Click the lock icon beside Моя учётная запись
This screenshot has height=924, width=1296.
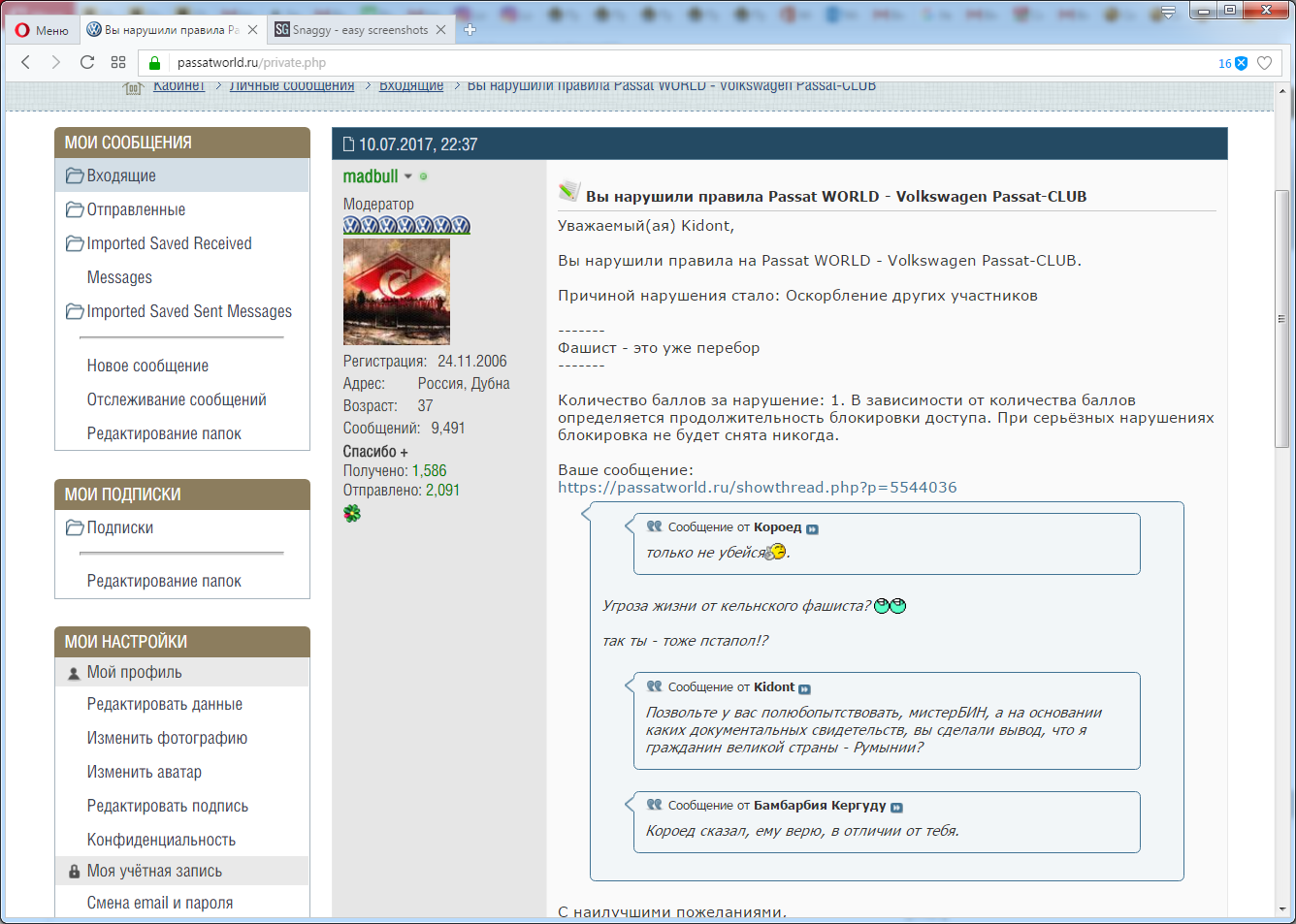(74, 872)
